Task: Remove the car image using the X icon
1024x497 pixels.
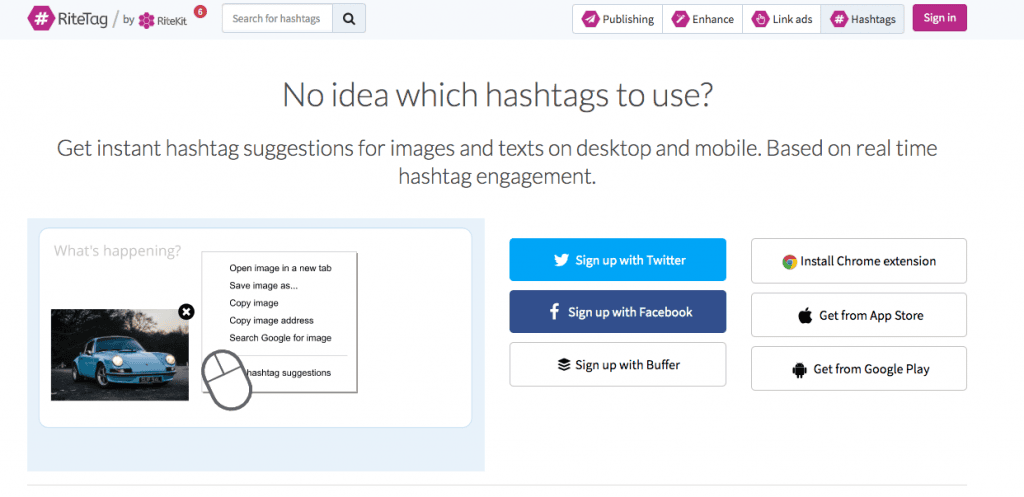Action: tap(186, 312)
